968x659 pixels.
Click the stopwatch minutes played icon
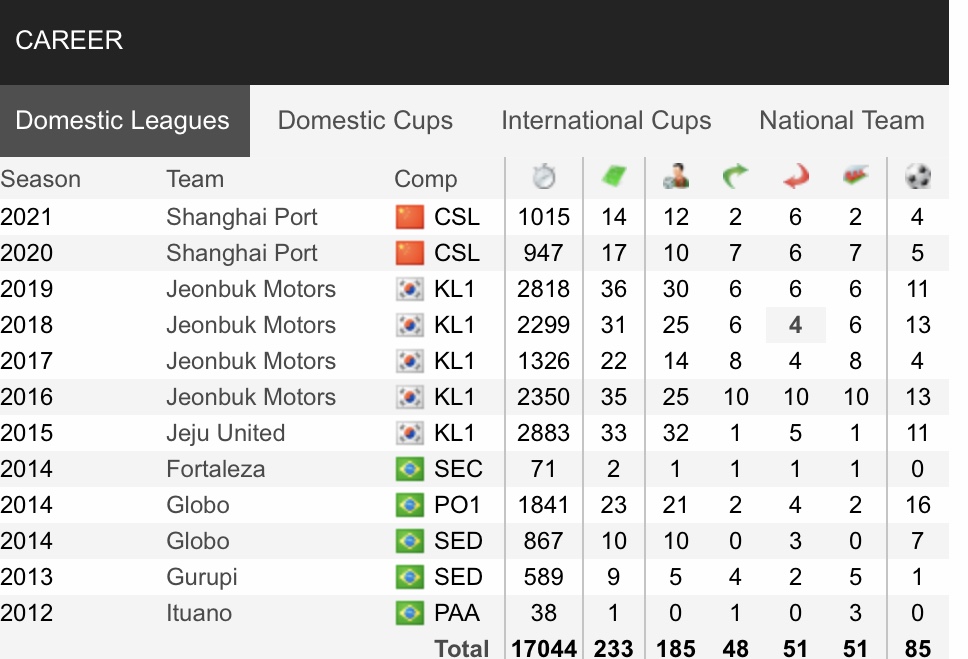click(544, 177)
